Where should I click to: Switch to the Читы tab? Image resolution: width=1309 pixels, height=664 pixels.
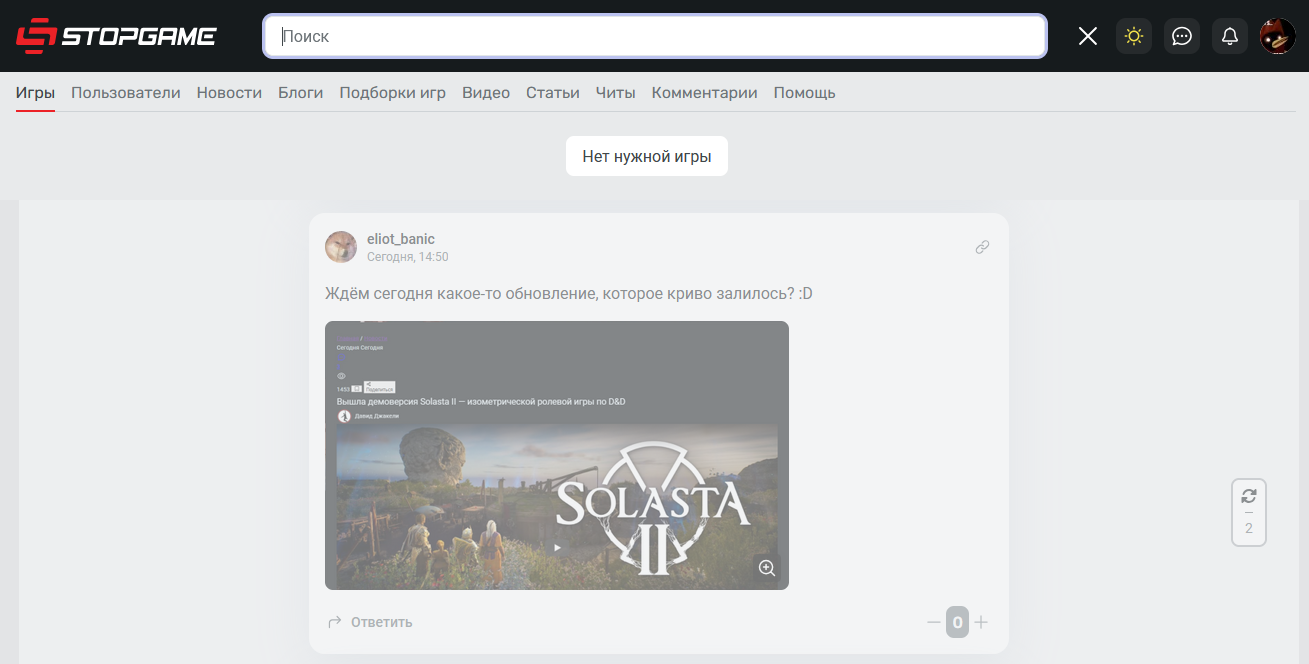coord(616,93)
